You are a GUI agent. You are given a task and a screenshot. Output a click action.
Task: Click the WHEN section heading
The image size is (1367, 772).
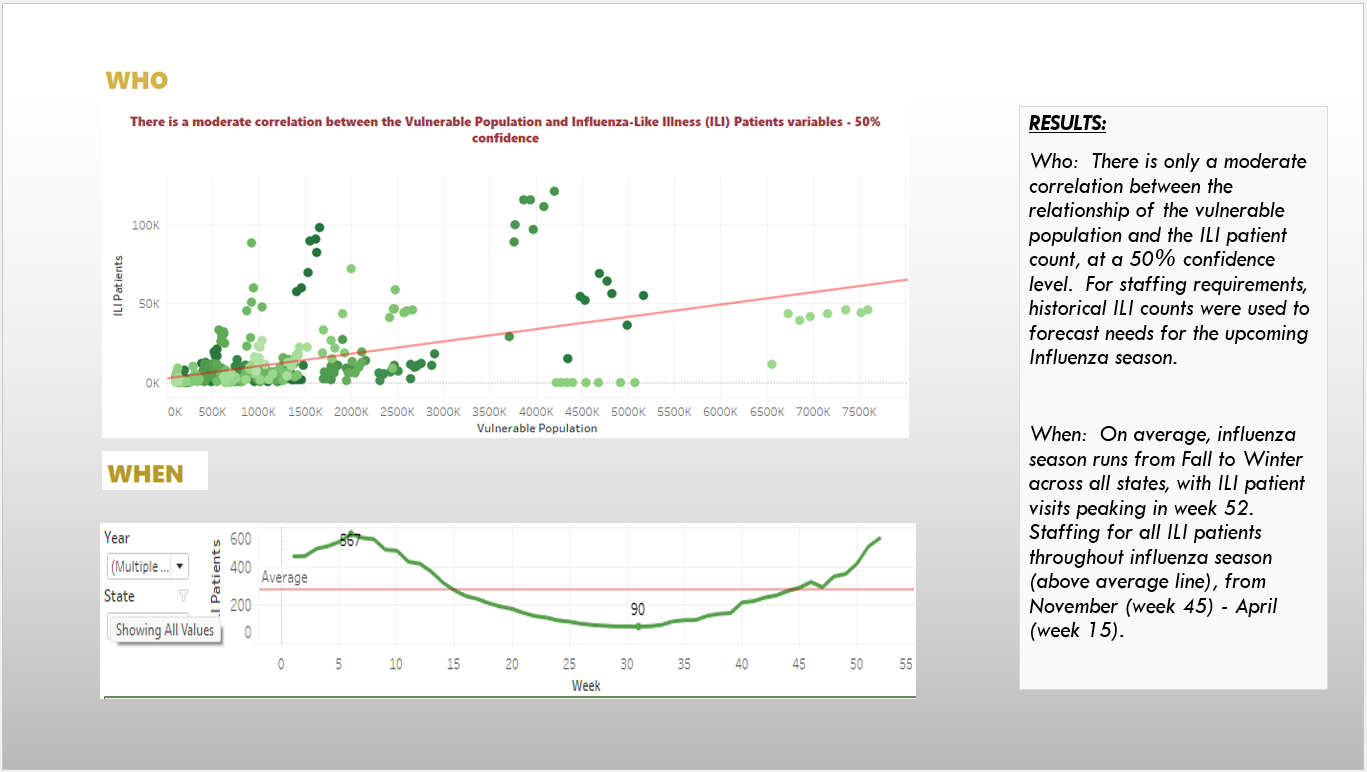[145, 474]
